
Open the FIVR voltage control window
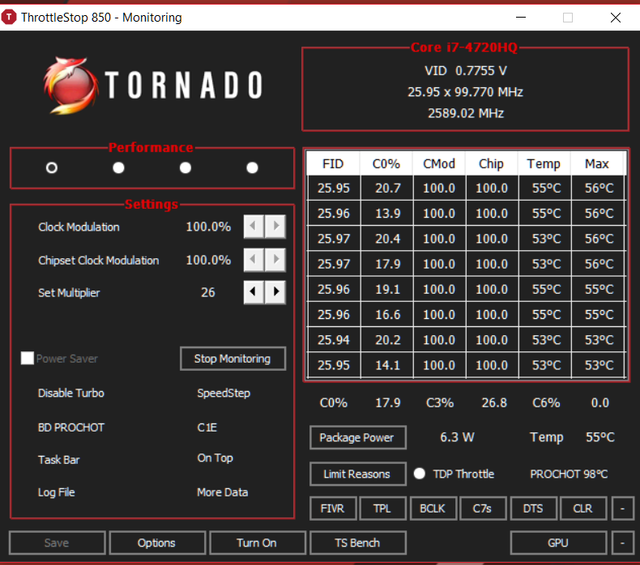[333, 508]
